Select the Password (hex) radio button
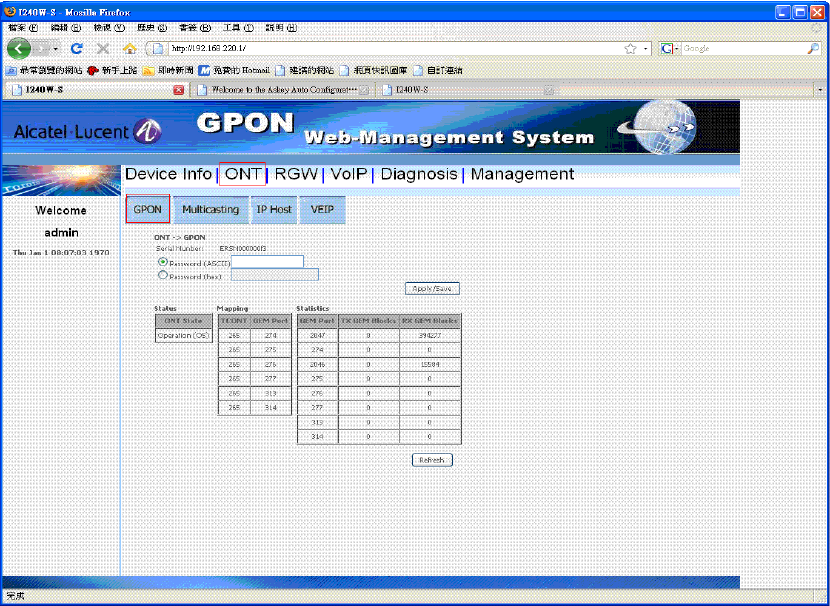Screen dimensions: 830x606 coord(163,275)
